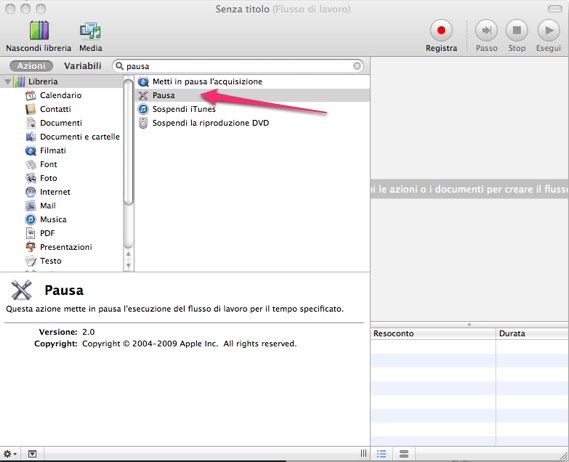
Task: Collapse the Libreria disclosure triangle
Action: point(7,82)
